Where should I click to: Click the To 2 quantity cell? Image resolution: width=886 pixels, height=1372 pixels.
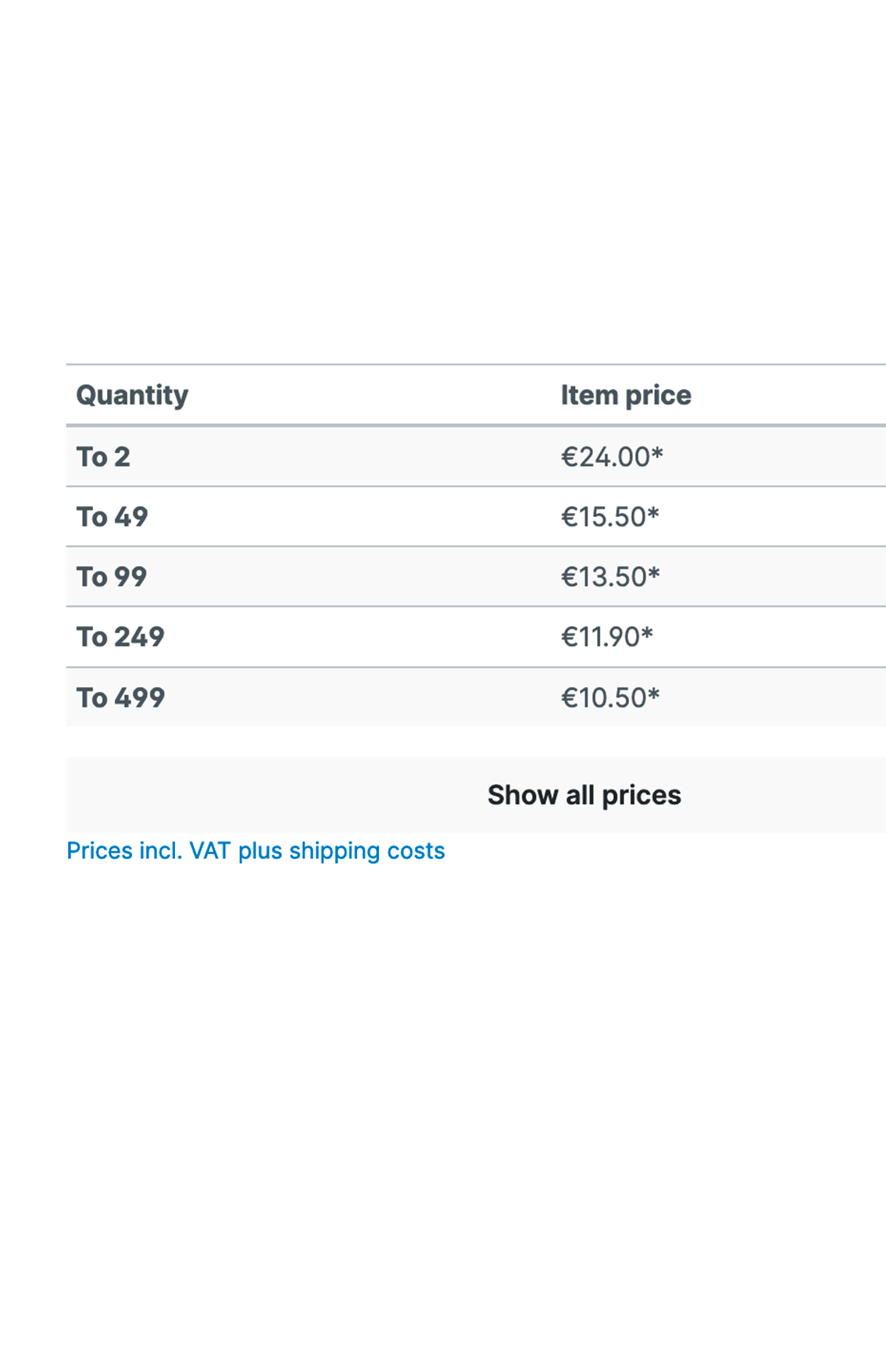tap(103, 457)
